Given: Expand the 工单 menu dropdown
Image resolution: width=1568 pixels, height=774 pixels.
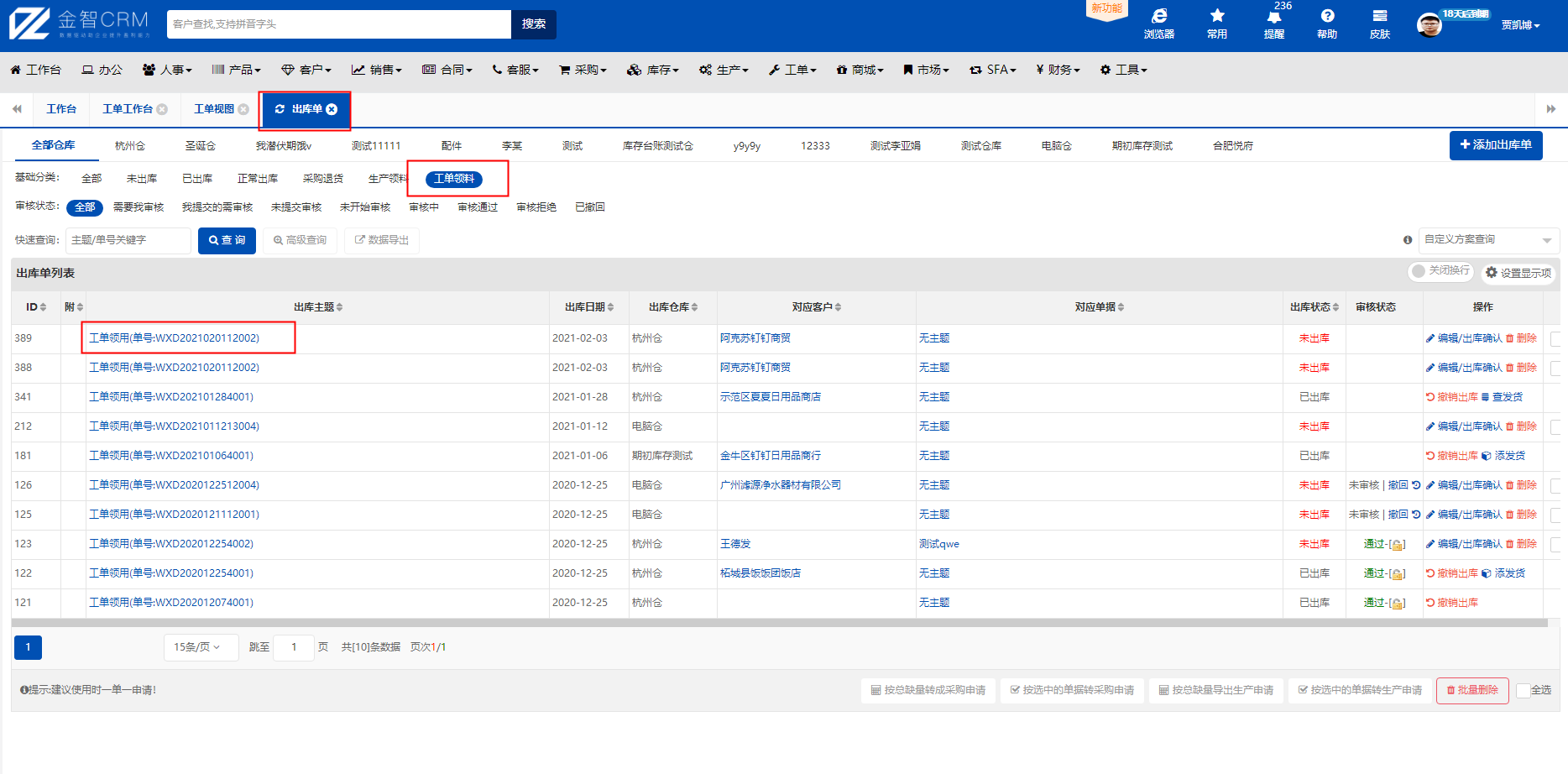Looking at the screenshot, I should pyautogui.click(x=792, y=70).
